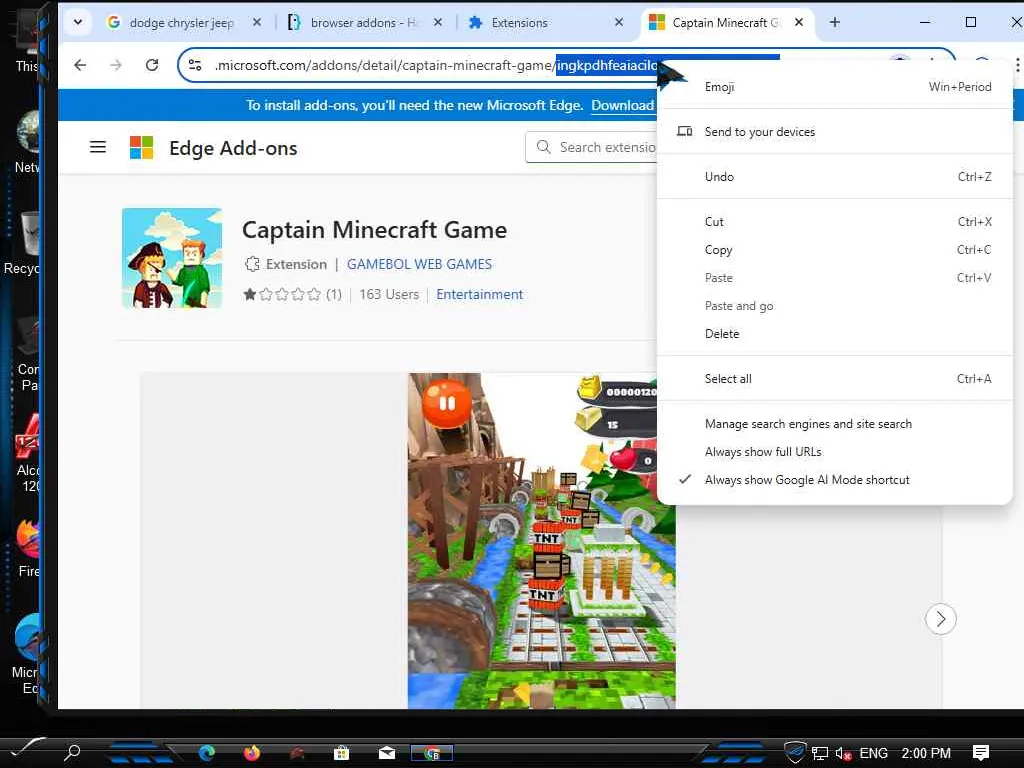Open Manage search engines and site search
This screenshot has width=1024, height=768.
835,424
